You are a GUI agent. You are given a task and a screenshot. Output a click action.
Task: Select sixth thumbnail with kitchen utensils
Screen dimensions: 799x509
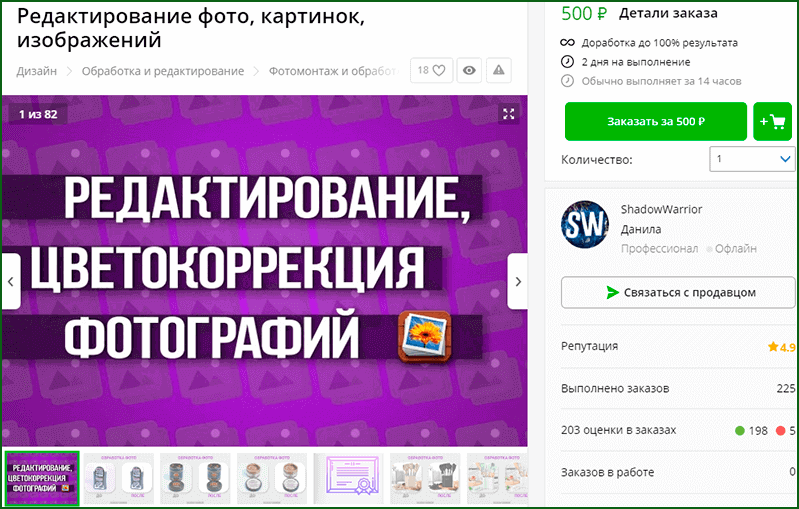tap(425, 478)
